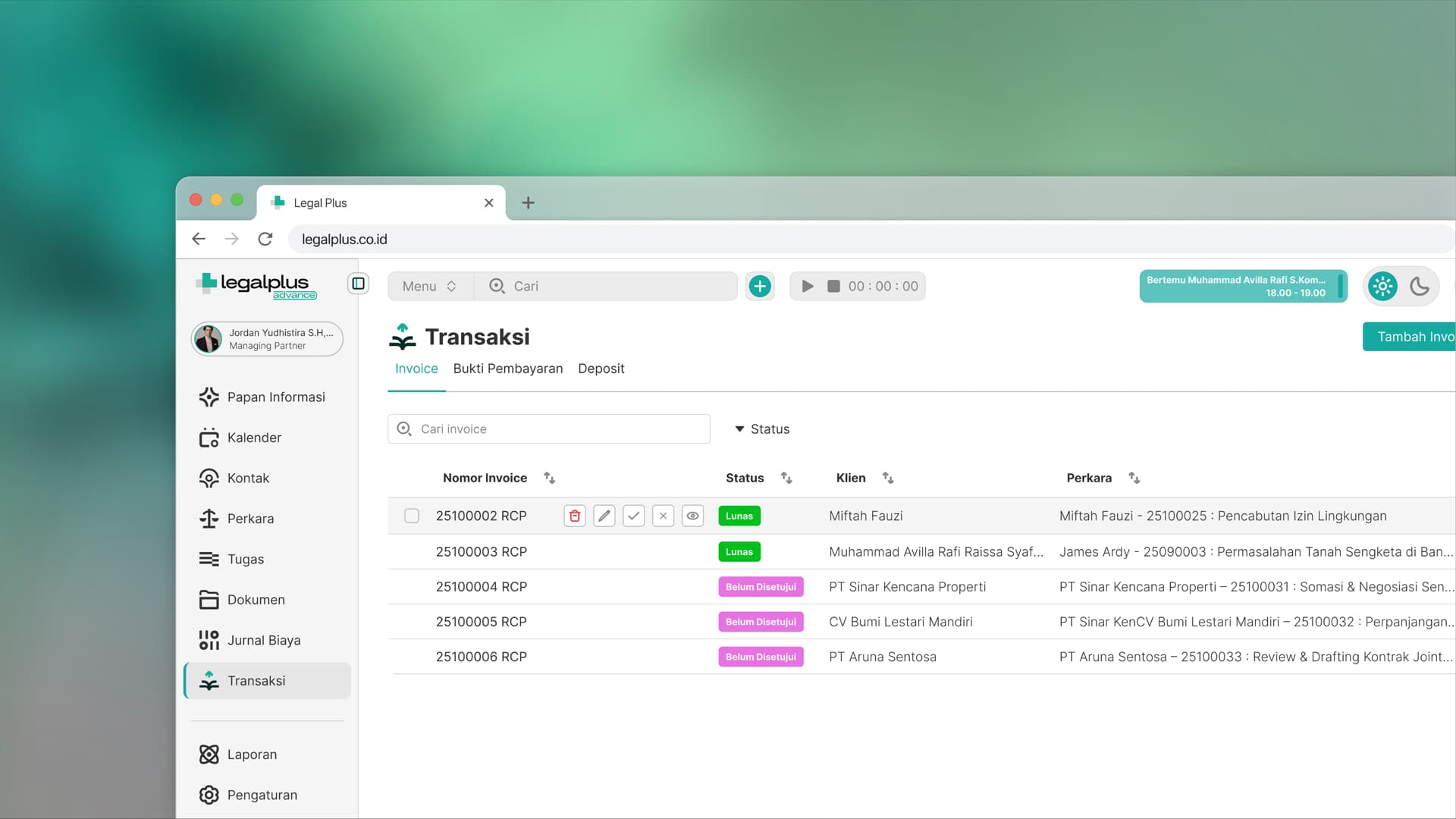
Task: Reject invoice 25100002 with X icon
Action: click(x=664, y=516)
